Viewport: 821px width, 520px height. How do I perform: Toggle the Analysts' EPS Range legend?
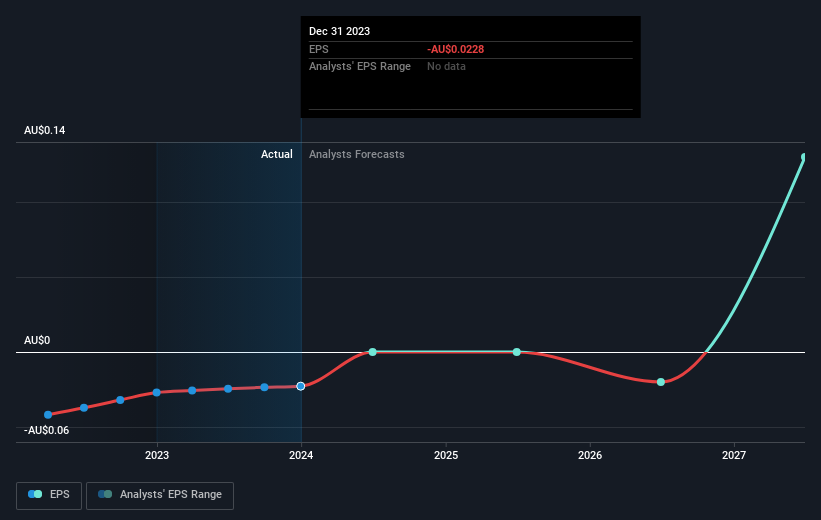(x=160, y=495)
